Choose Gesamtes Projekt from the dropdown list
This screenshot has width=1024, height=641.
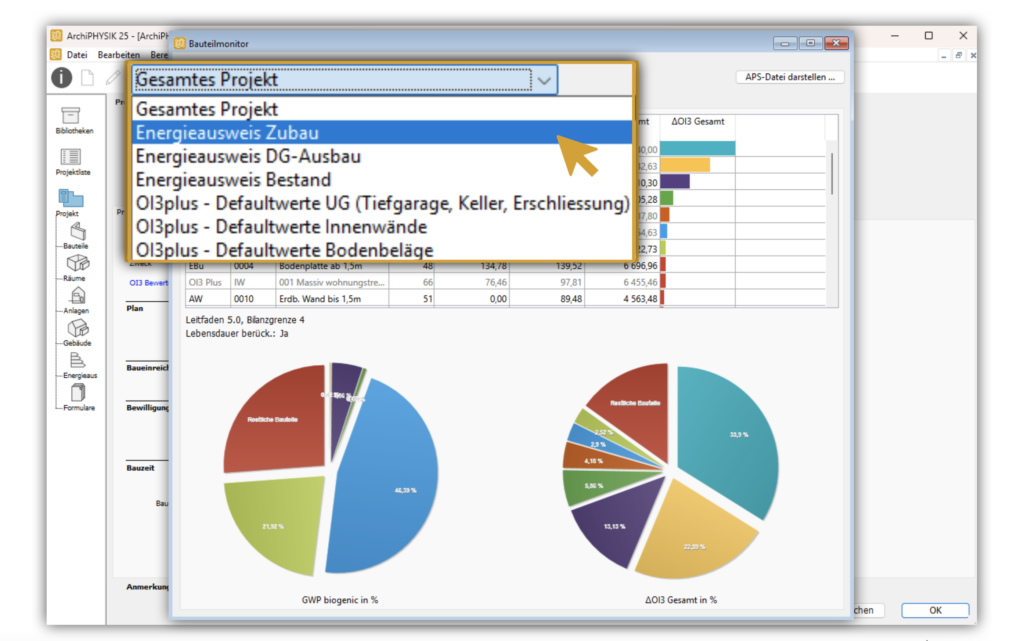[x=382, y=109]
